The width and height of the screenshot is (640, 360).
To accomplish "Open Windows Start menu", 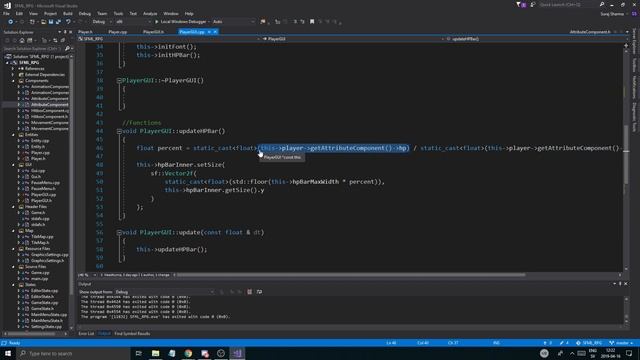I will pos(8,353).
